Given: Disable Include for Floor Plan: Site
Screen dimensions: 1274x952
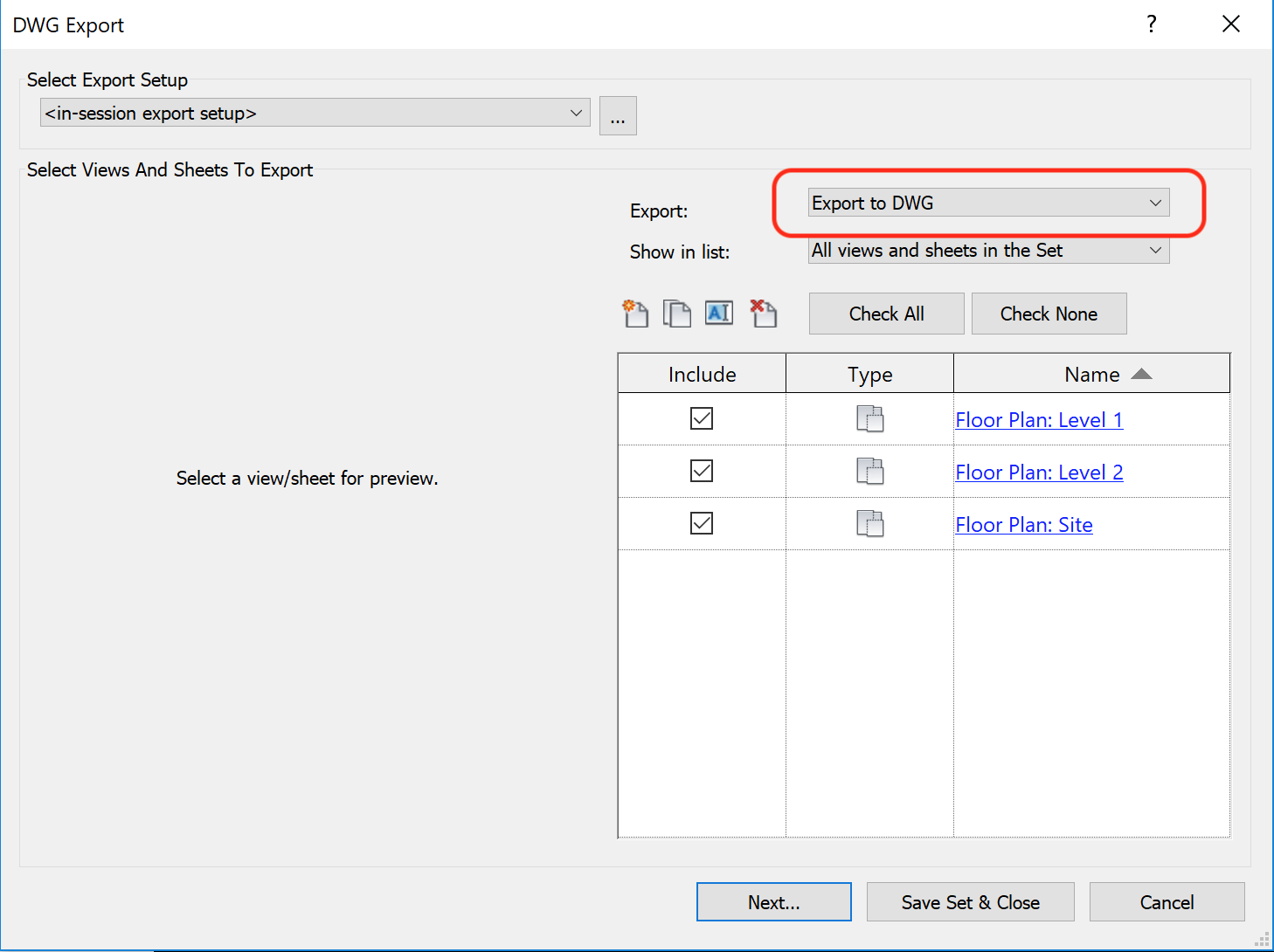Looking at the screenshot, I should (x=702, y=524).
